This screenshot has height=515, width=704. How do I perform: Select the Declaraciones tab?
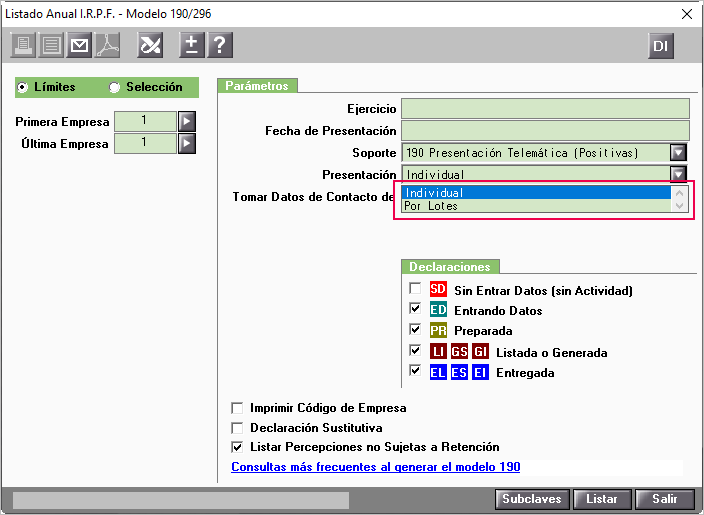click(449, 267)
